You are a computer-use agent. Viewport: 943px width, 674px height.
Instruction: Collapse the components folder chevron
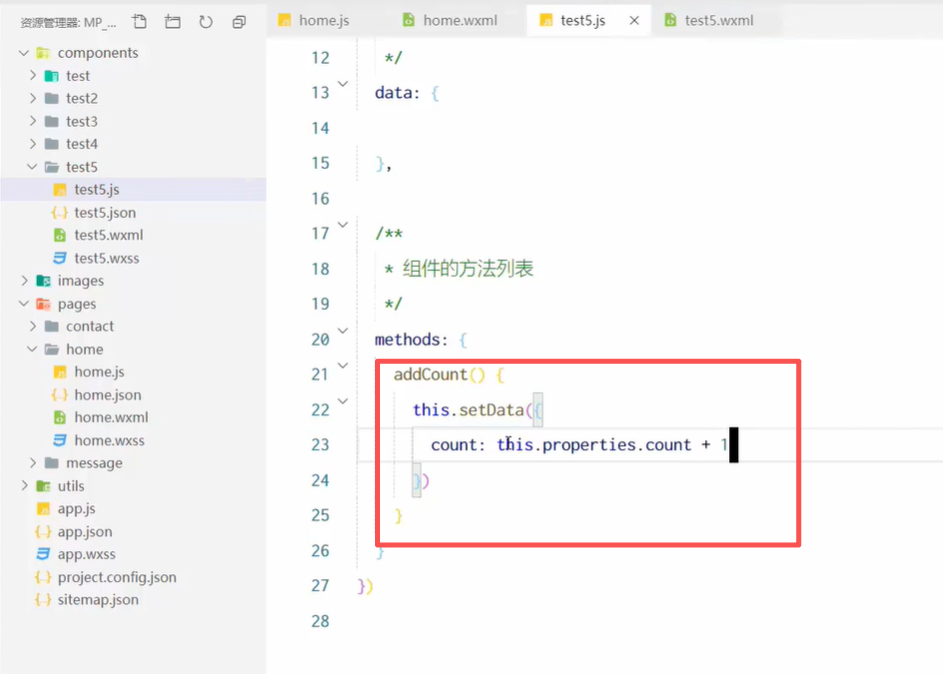(24, 53)
